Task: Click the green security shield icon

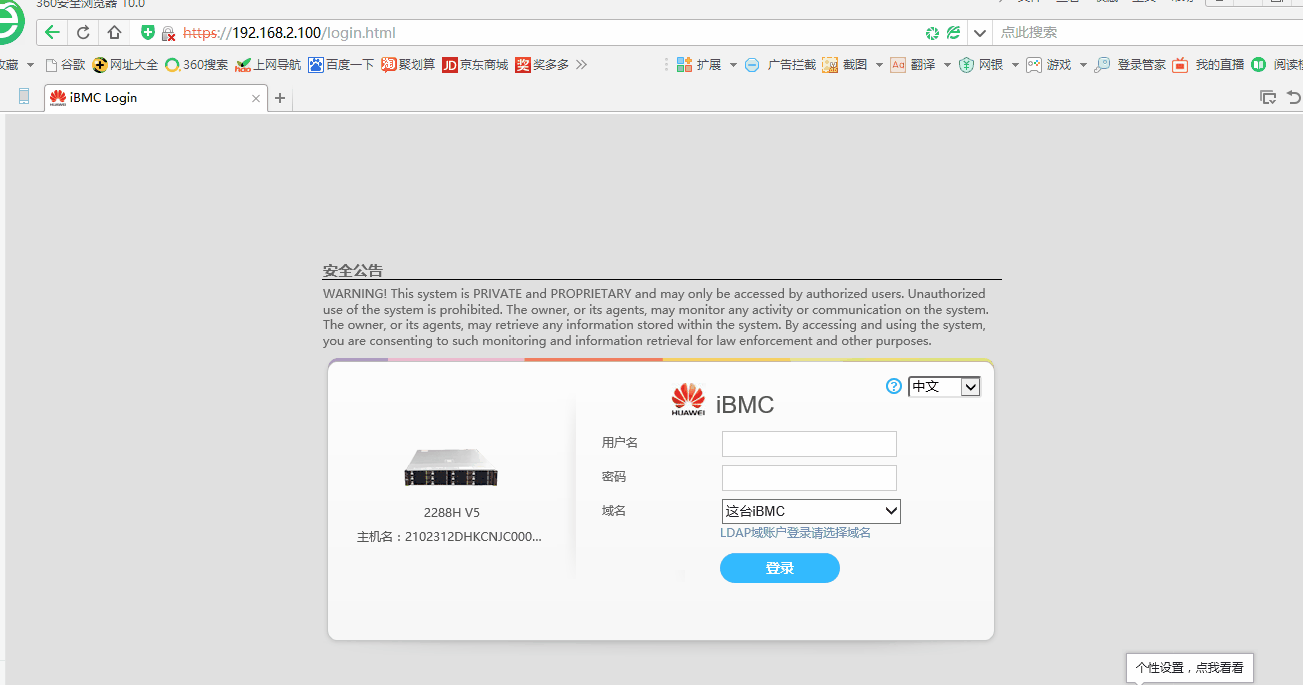Action: point(148,33)
